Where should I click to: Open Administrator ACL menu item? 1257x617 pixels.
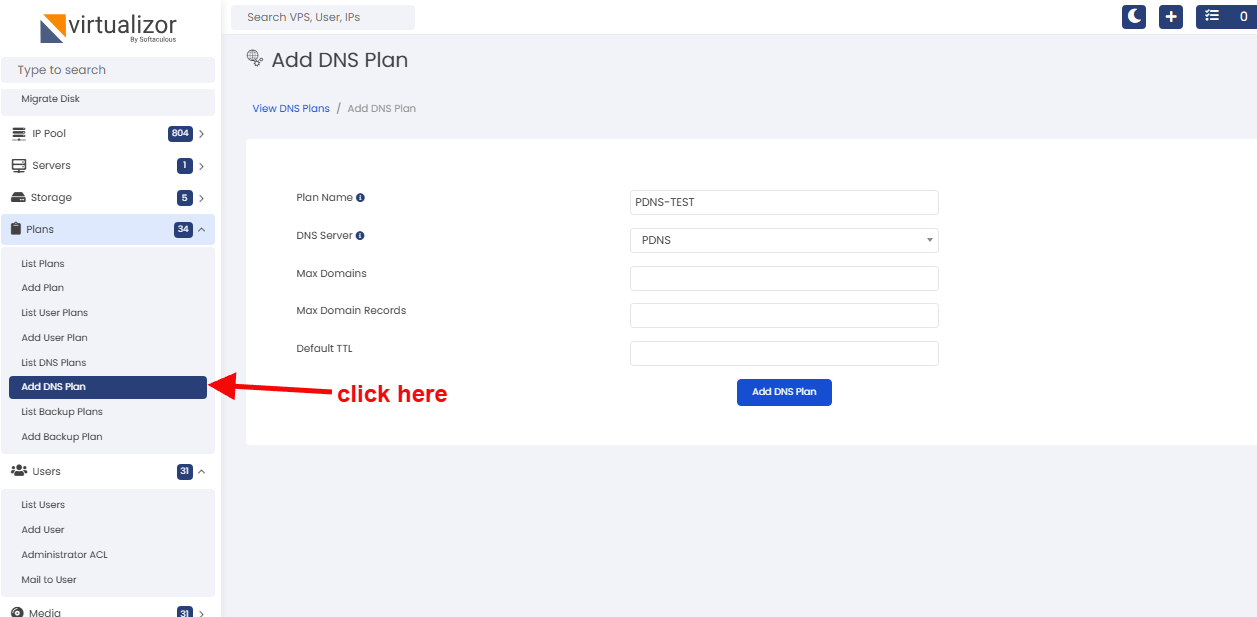click(65, 555)
